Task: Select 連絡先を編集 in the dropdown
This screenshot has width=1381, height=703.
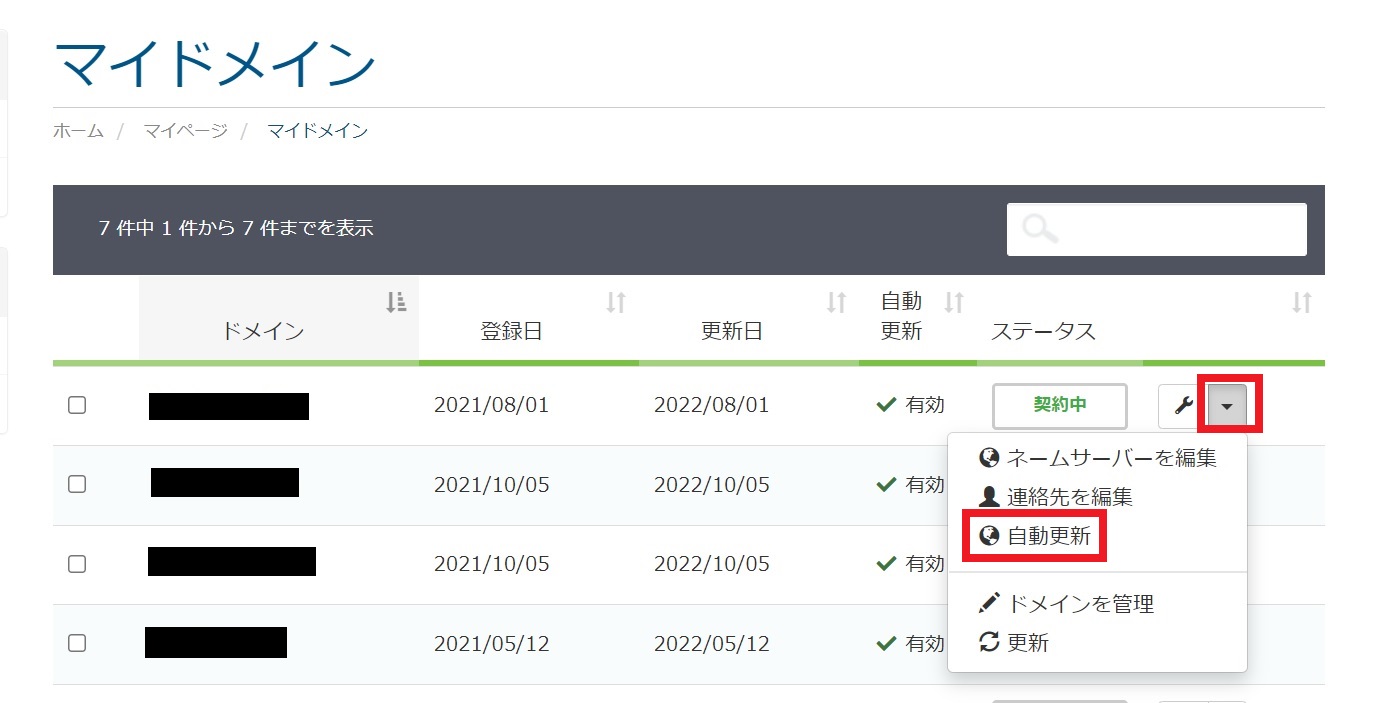Action: [1068, 497]
